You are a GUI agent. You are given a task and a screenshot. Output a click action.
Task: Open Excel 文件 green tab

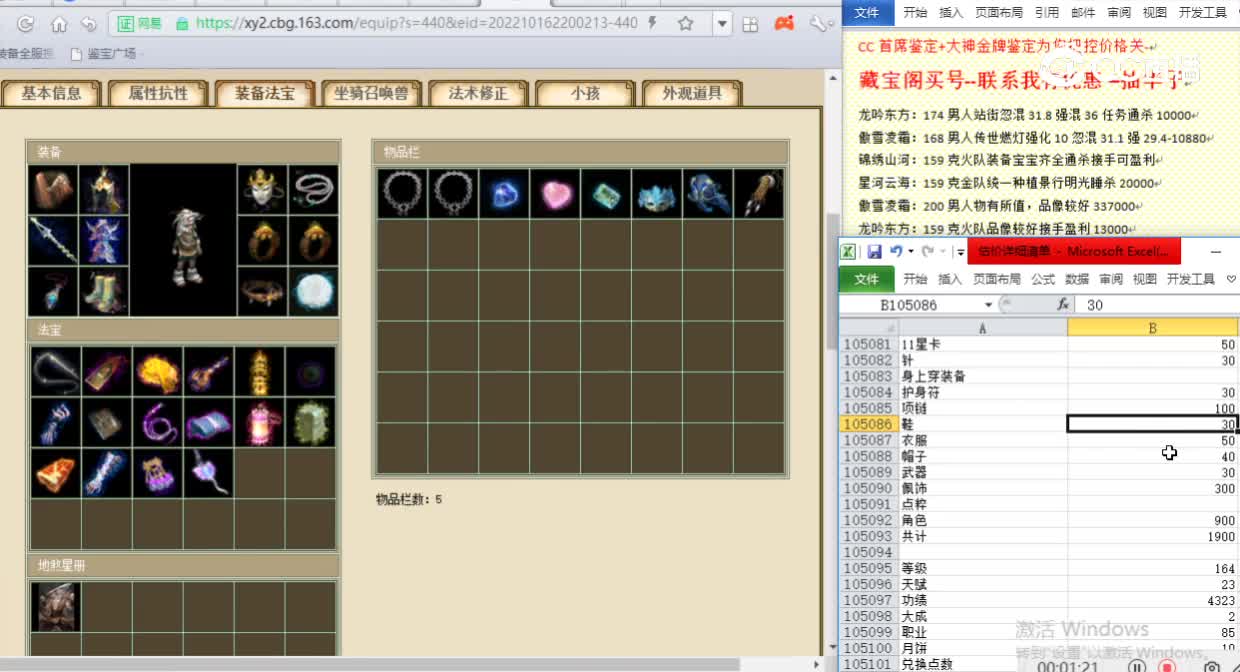click(x=867, y=279)
